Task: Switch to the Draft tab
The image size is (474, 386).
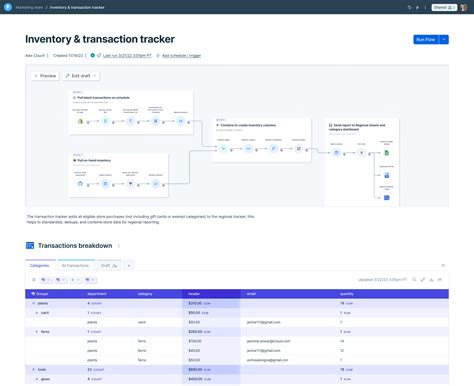Action: tap(109, 265)
